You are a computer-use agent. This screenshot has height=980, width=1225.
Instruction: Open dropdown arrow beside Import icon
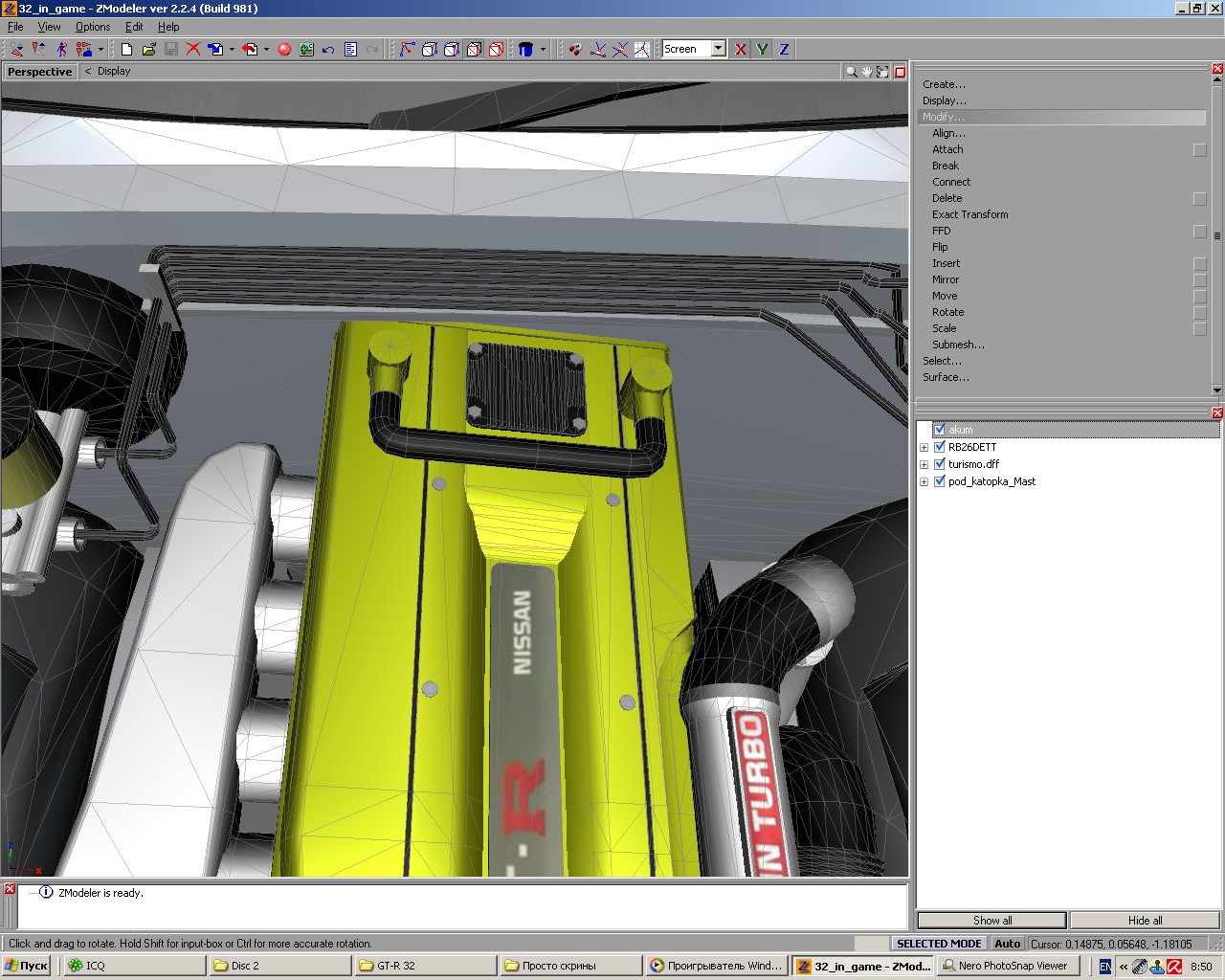232,49
